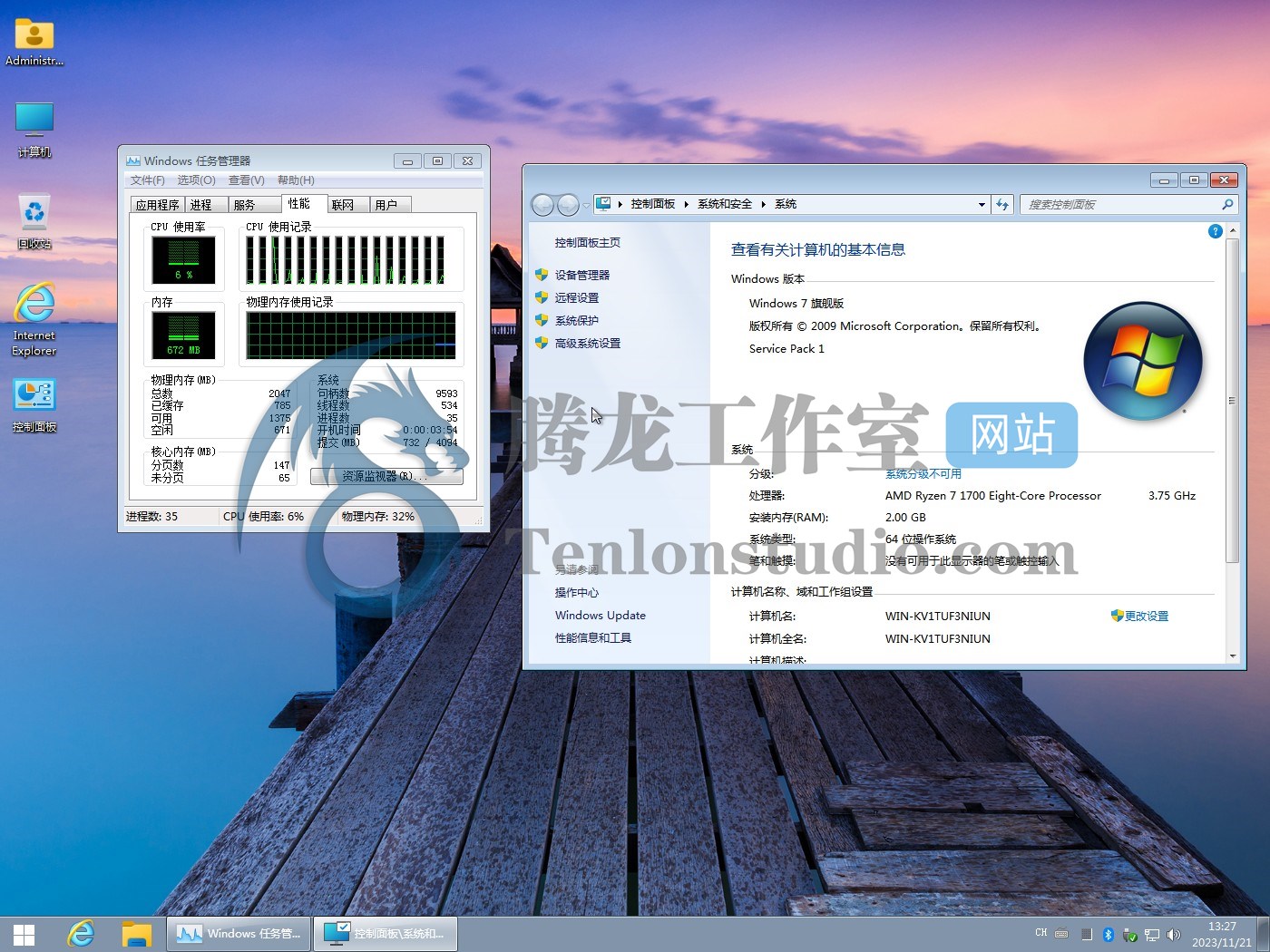Open the Bluetooth tray icon
This screenshot has width=1270, height=952.
1108,934
